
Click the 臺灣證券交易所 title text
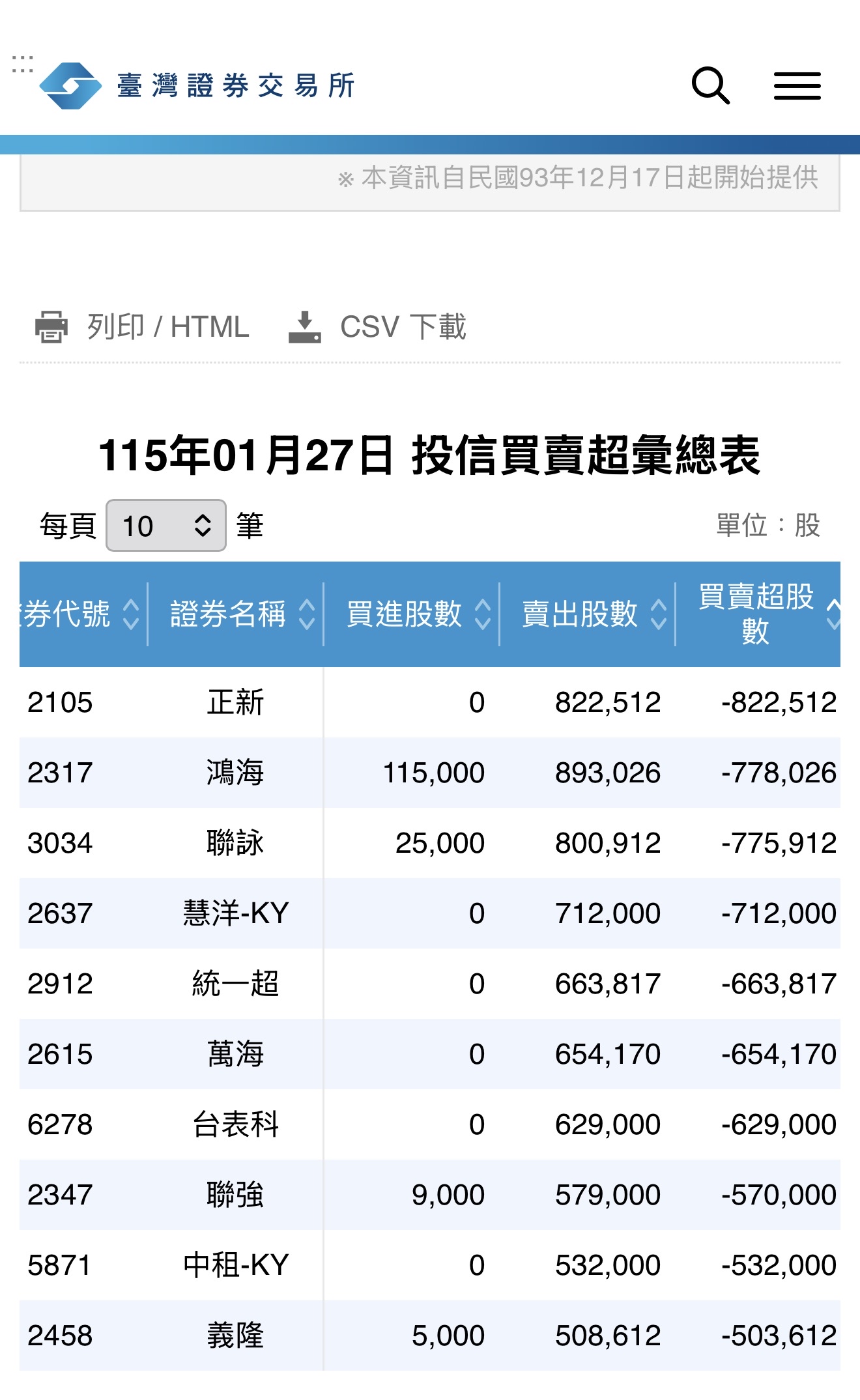tap(236, 85)
